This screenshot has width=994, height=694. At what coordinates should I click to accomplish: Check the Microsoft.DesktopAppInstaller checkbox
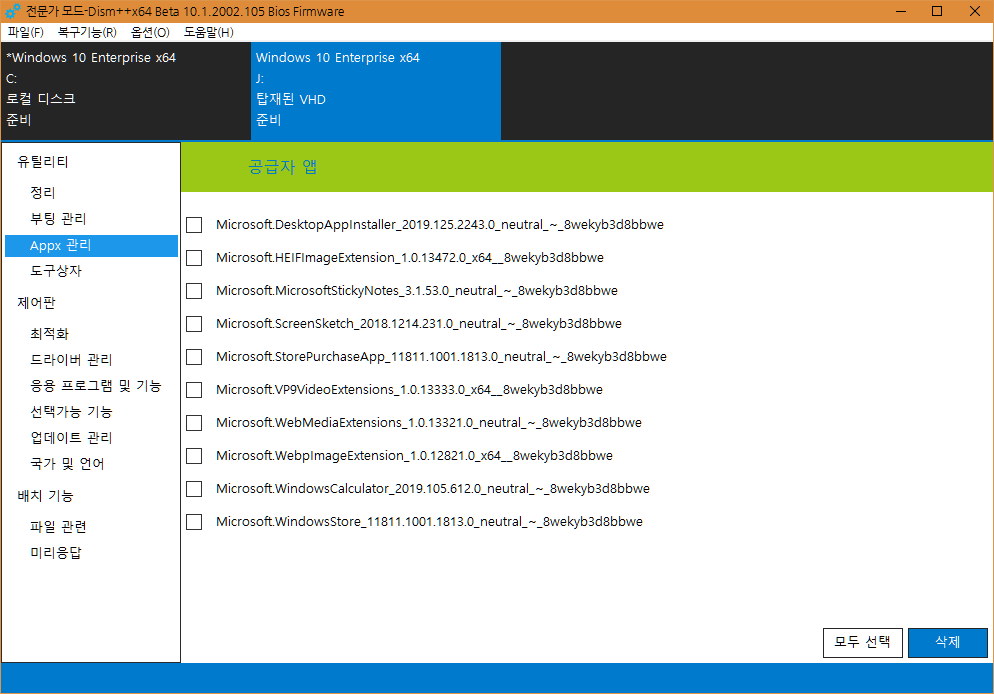tap(194, 225)
